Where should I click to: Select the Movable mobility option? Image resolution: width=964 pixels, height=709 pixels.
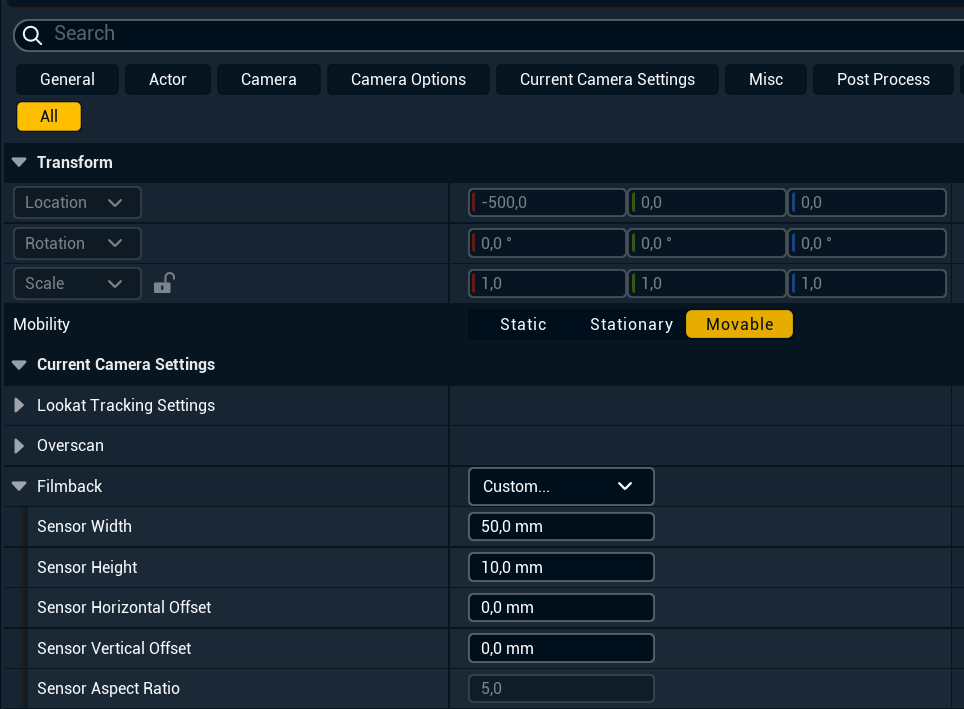(x=740, y=324)
